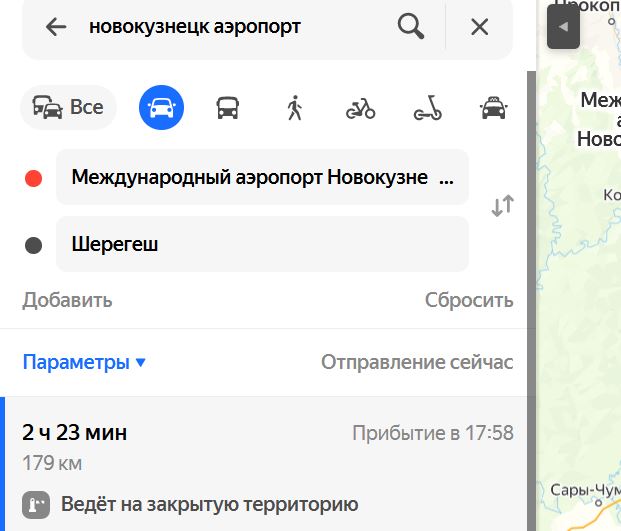Click 'Добавить' to add a waypoint
The image size is (621, 531).
(67, 300)
